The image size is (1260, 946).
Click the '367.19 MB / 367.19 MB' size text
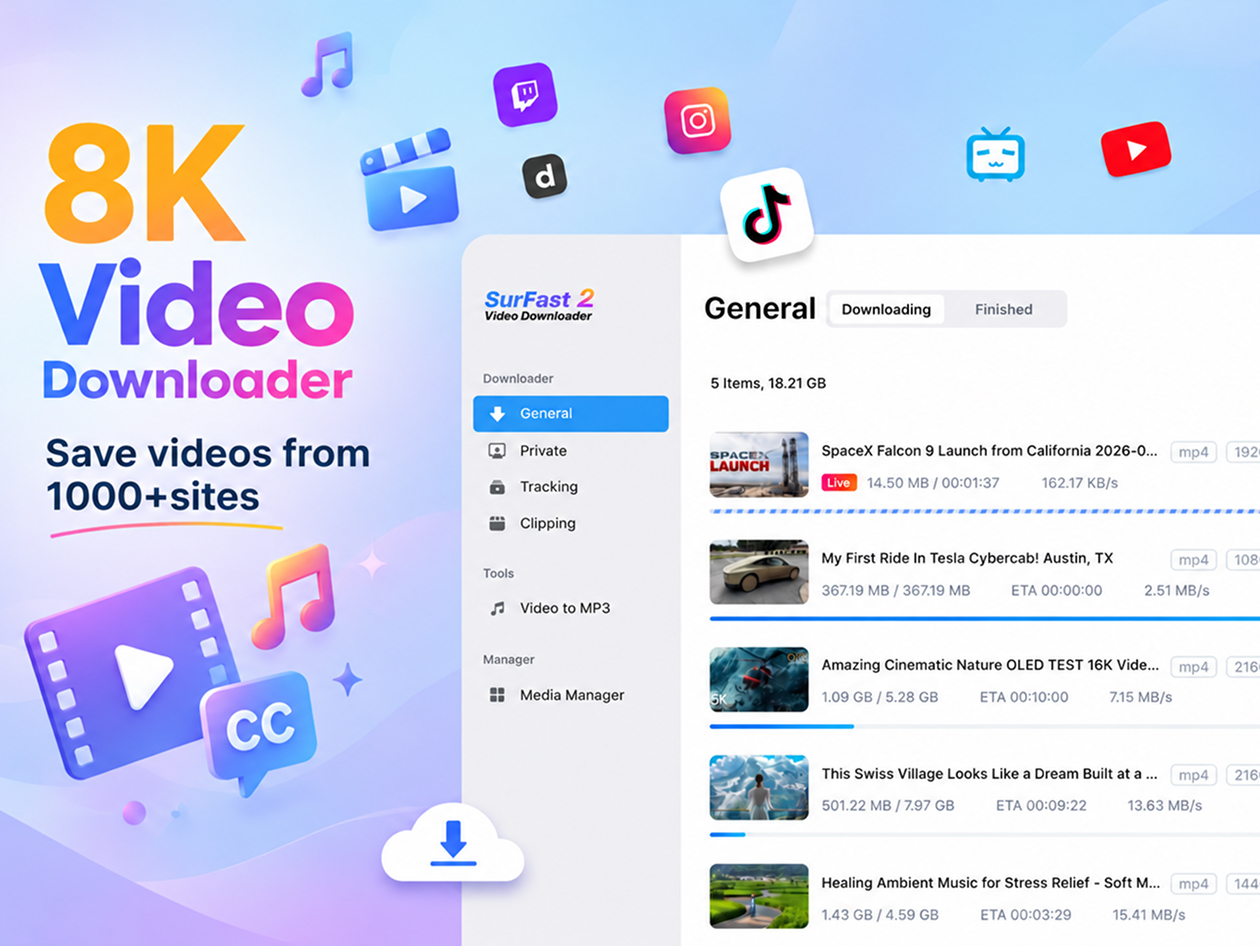896,590
